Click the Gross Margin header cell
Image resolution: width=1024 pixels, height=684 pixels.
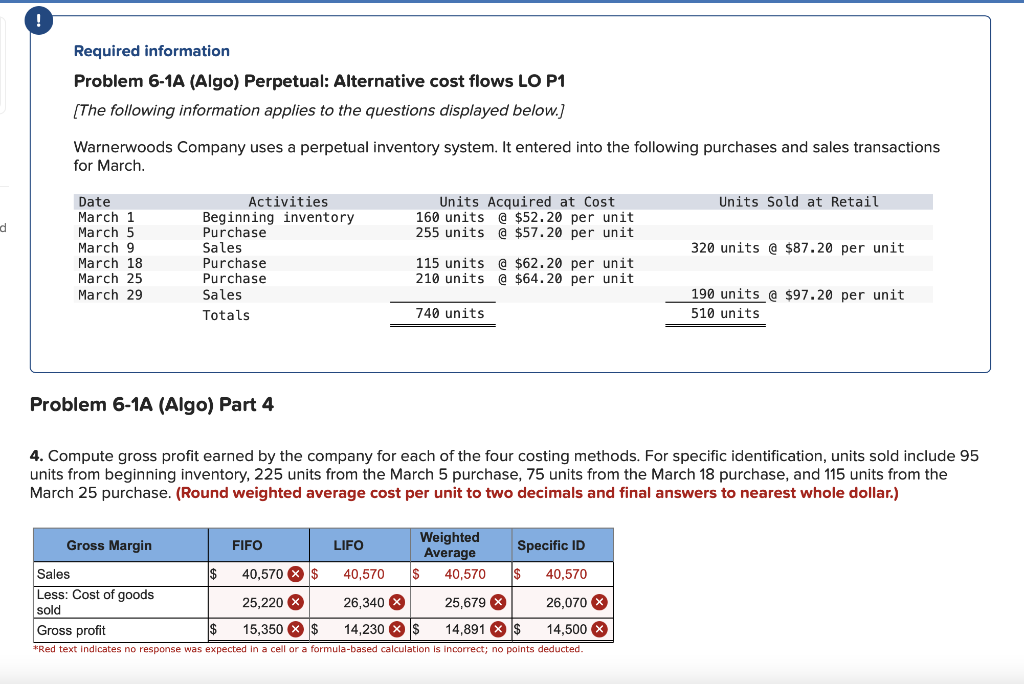tap(120, 544)
